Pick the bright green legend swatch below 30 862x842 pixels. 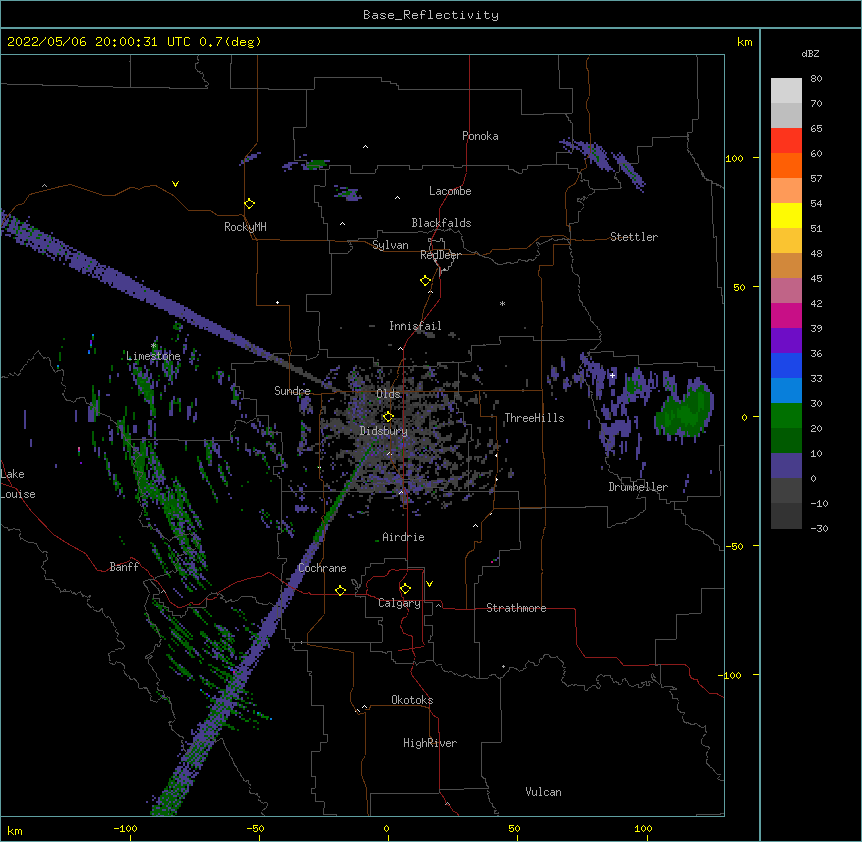[x=786, y=416]
